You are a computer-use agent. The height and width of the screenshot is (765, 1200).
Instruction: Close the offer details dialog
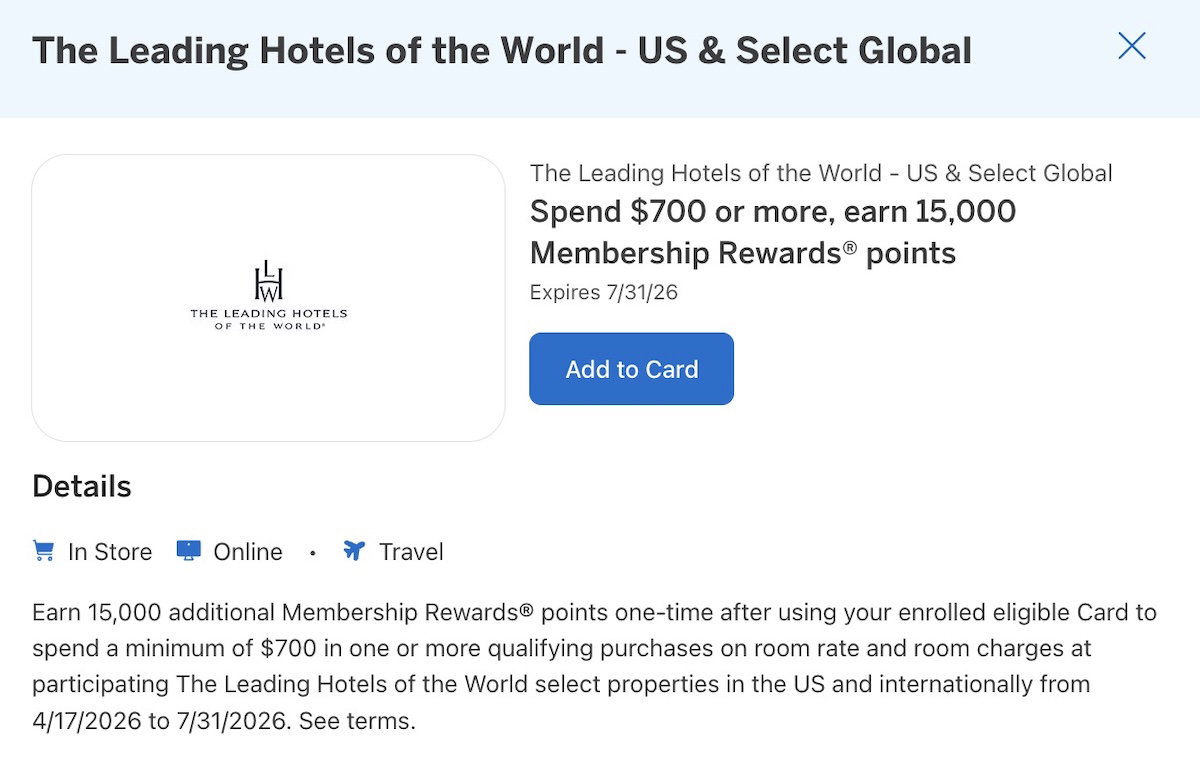(1131, 46)
